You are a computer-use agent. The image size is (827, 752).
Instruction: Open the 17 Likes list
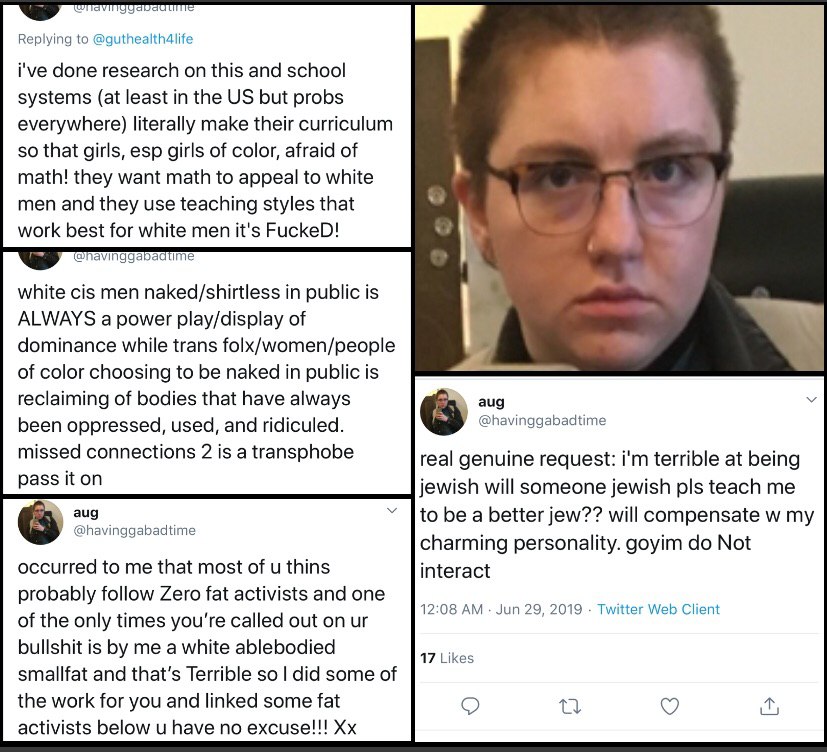click(x=447, y=658)
